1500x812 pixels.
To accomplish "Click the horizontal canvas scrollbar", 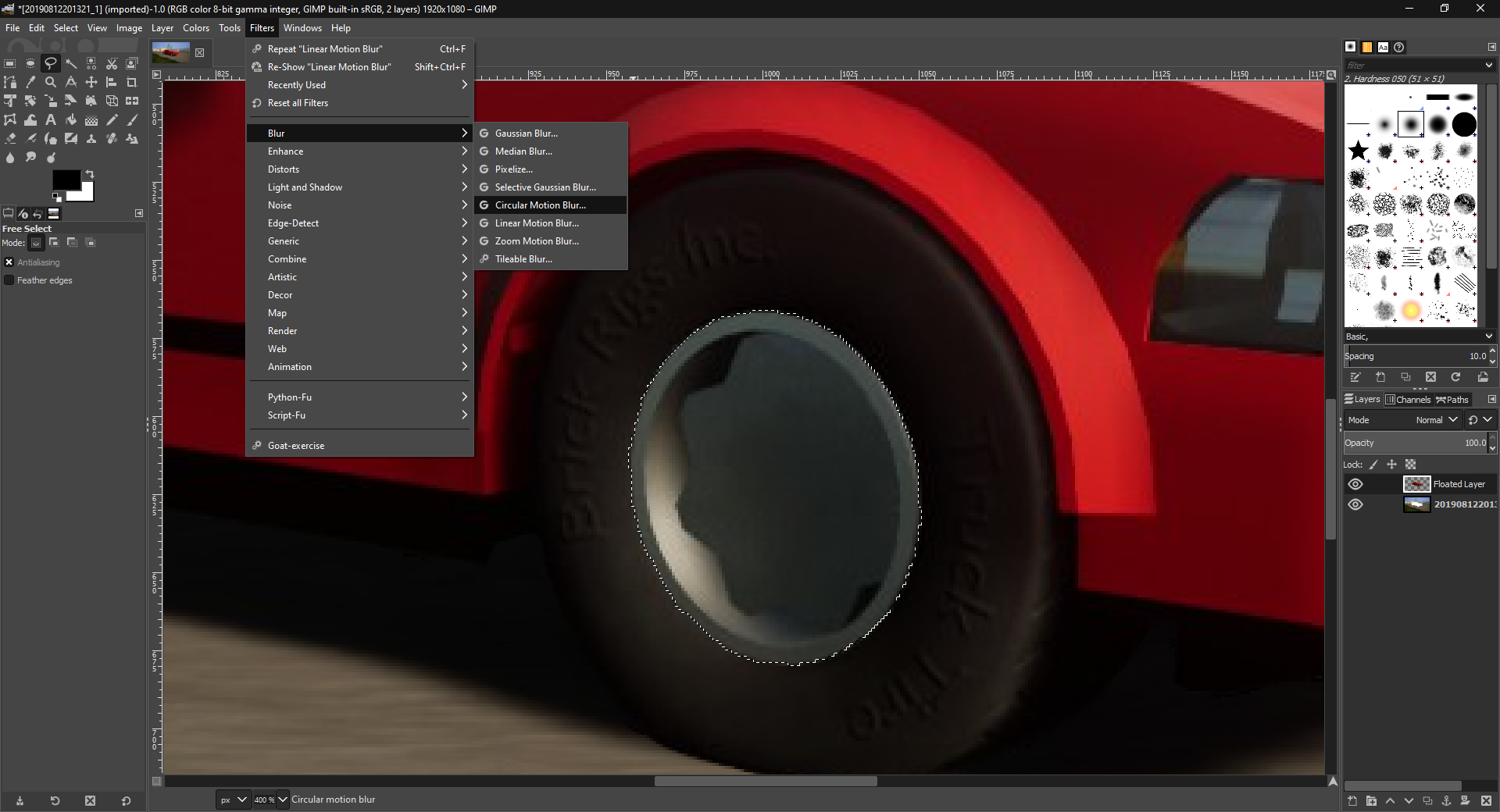I will (x=765, y=782).
